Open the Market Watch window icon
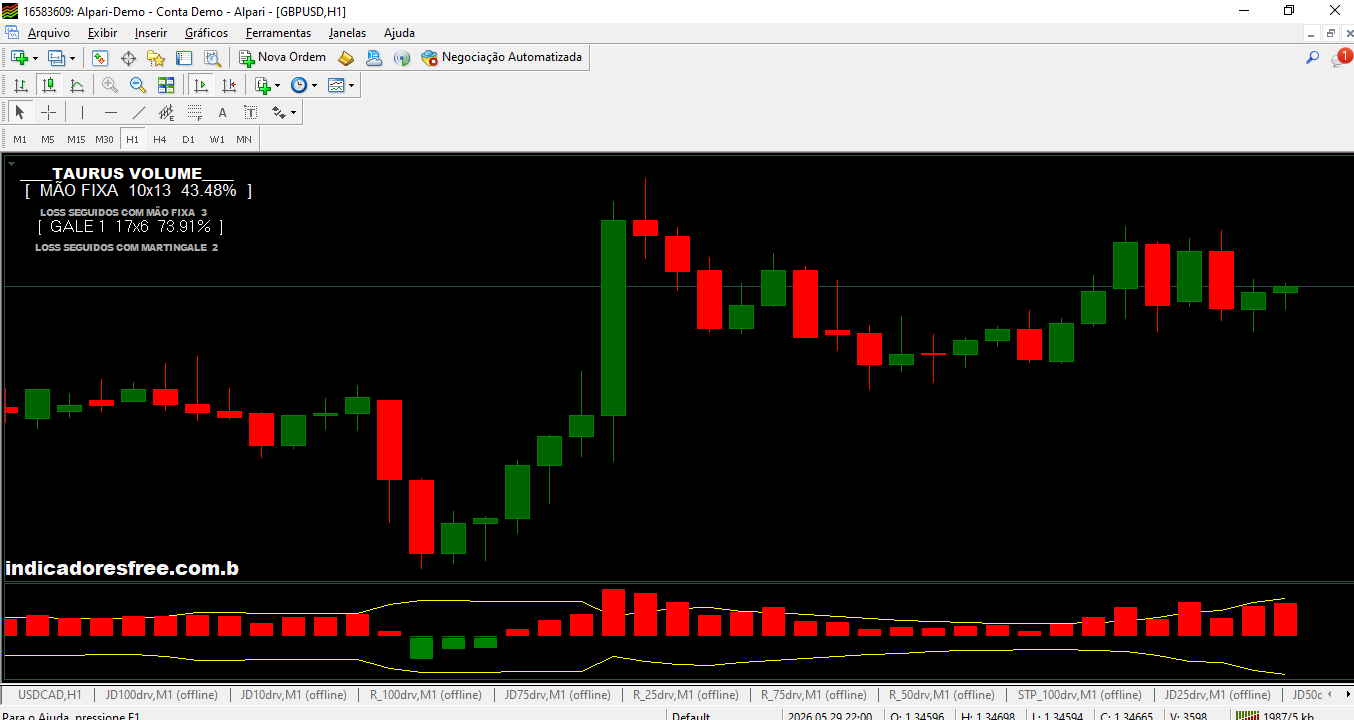Image resolution: width=1354 pixels, height=720 pixels. 100,58
